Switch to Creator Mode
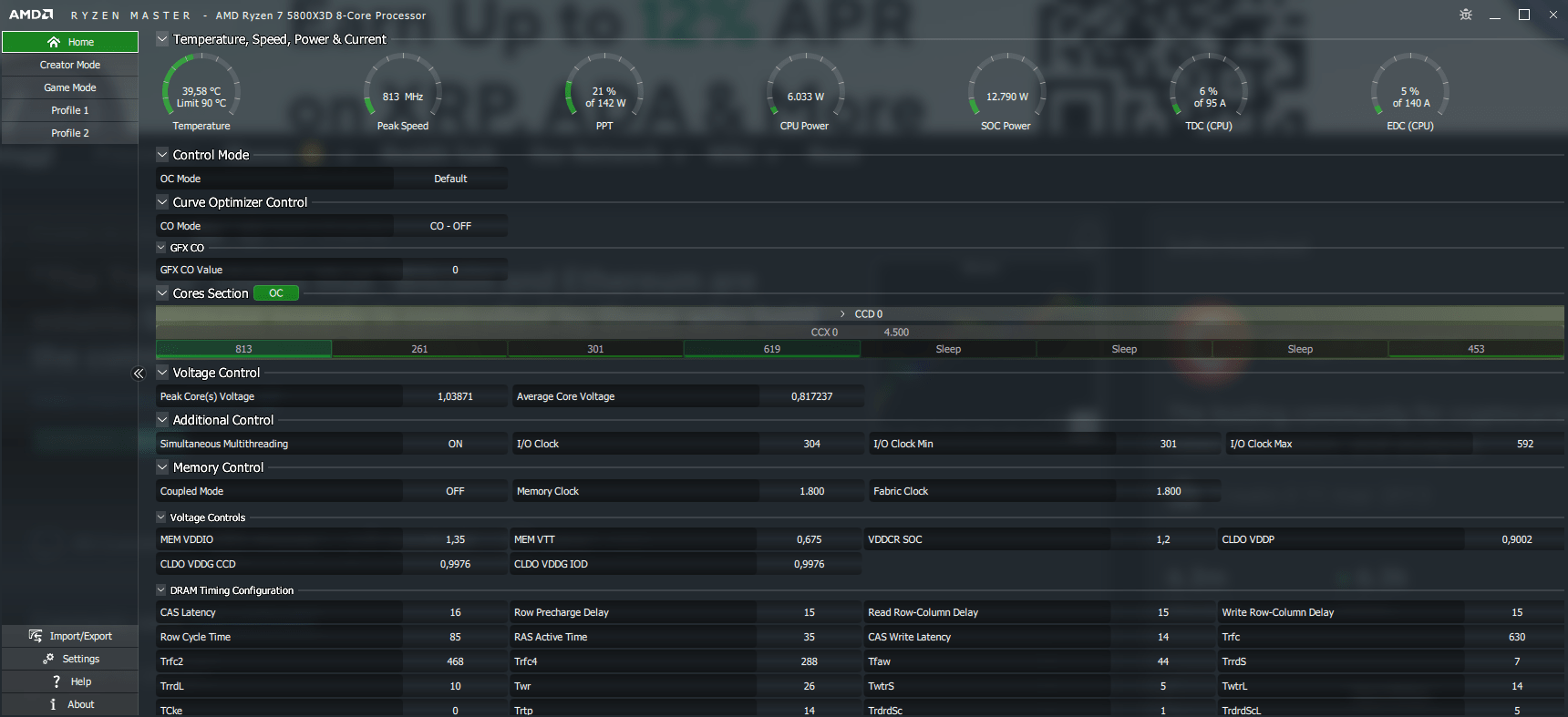The height and width of the screenshot is (717, 1568). 70,65
